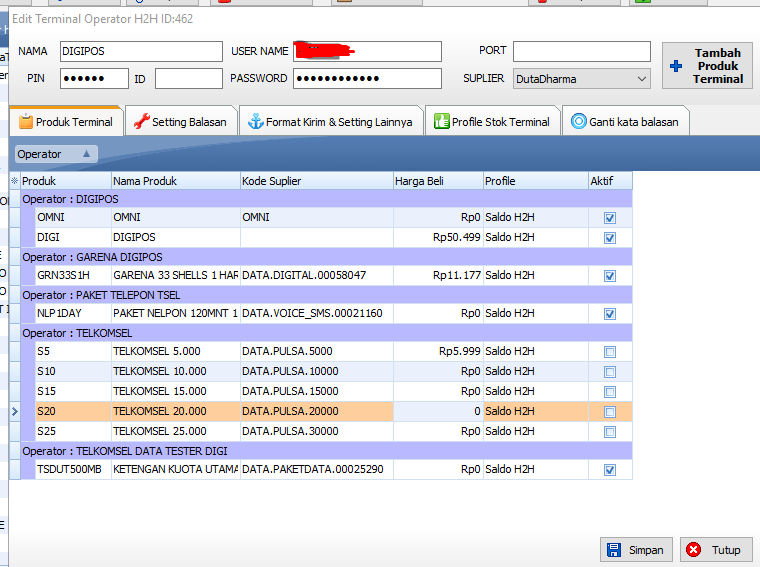Viewport: 760px width, 567px height.
Task: Open Format Kirim & Setting Lainnya tab
Action: (x=338, y=122)
